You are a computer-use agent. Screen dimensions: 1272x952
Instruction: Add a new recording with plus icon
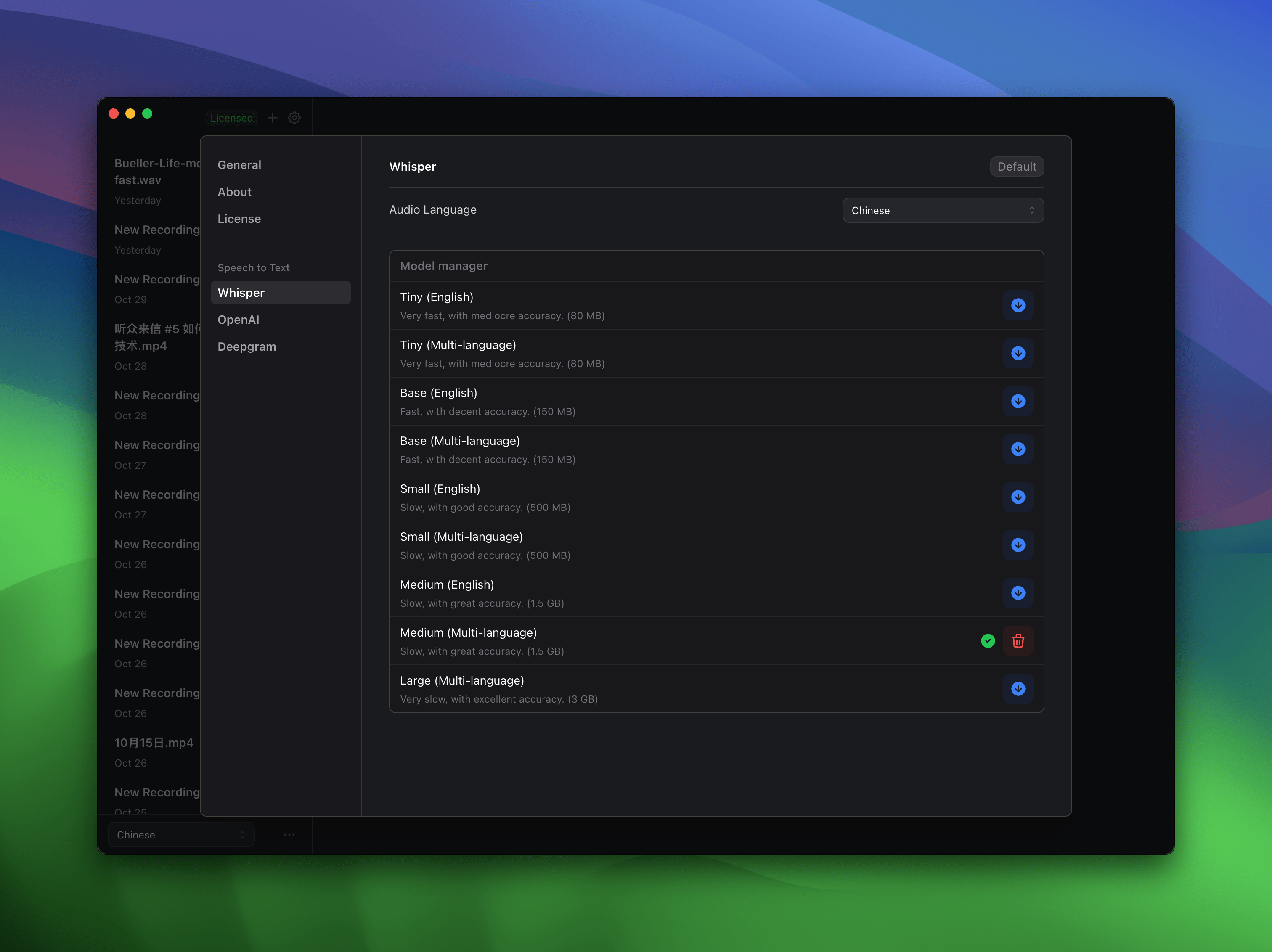pos(273,118)
